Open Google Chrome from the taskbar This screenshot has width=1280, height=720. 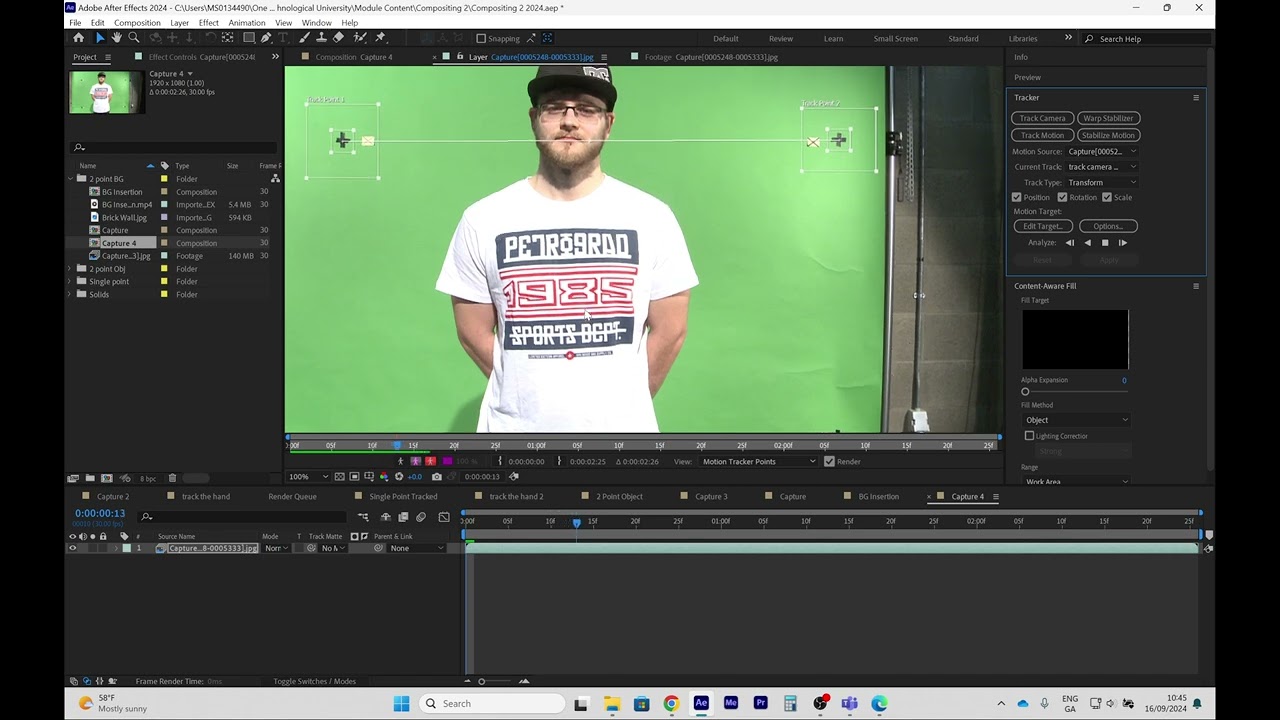(x=671, y=703)
